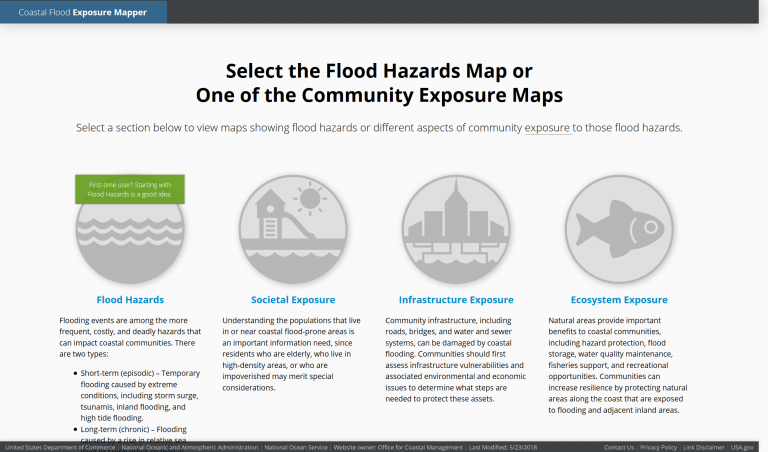Click the underlined word exposure in subtitle
The height and width of the screenshot is (452, 768).
pyautogui.click(x=547, y=128)
